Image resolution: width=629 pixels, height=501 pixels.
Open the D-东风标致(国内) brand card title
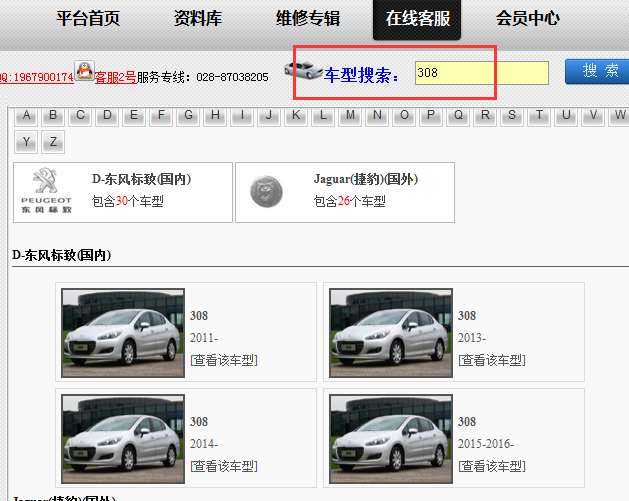click(x=141, y=179)
